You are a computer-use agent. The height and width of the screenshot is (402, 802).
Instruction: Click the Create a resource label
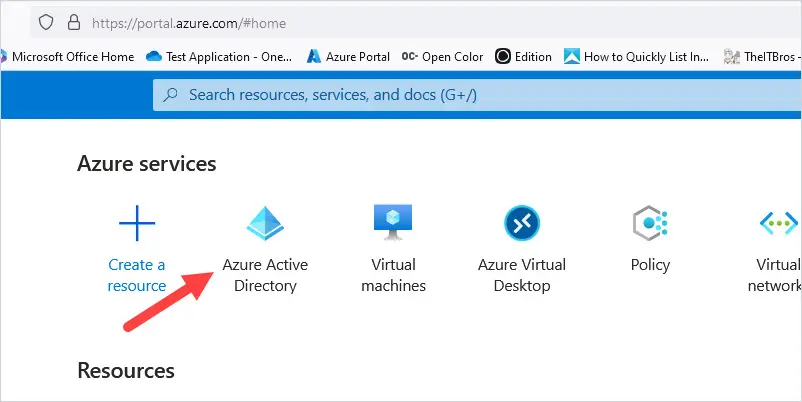tap(137, 275)
